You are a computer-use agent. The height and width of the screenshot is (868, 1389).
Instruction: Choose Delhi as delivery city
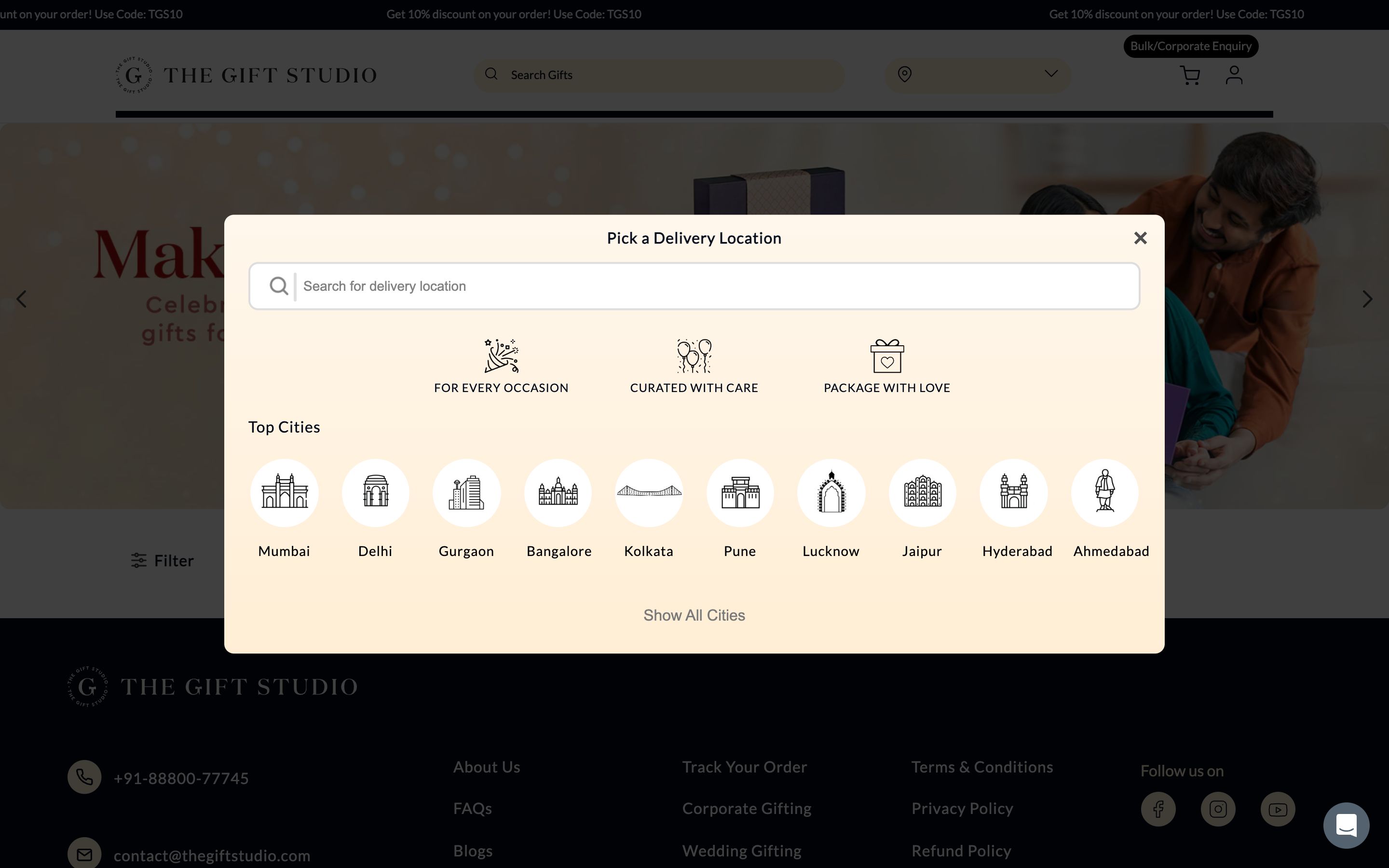[375, 492]
